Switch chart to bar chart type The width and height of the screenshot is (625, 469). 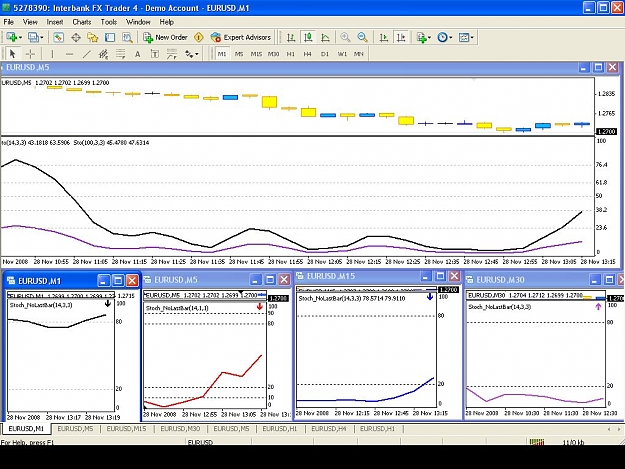click(291, 37)
